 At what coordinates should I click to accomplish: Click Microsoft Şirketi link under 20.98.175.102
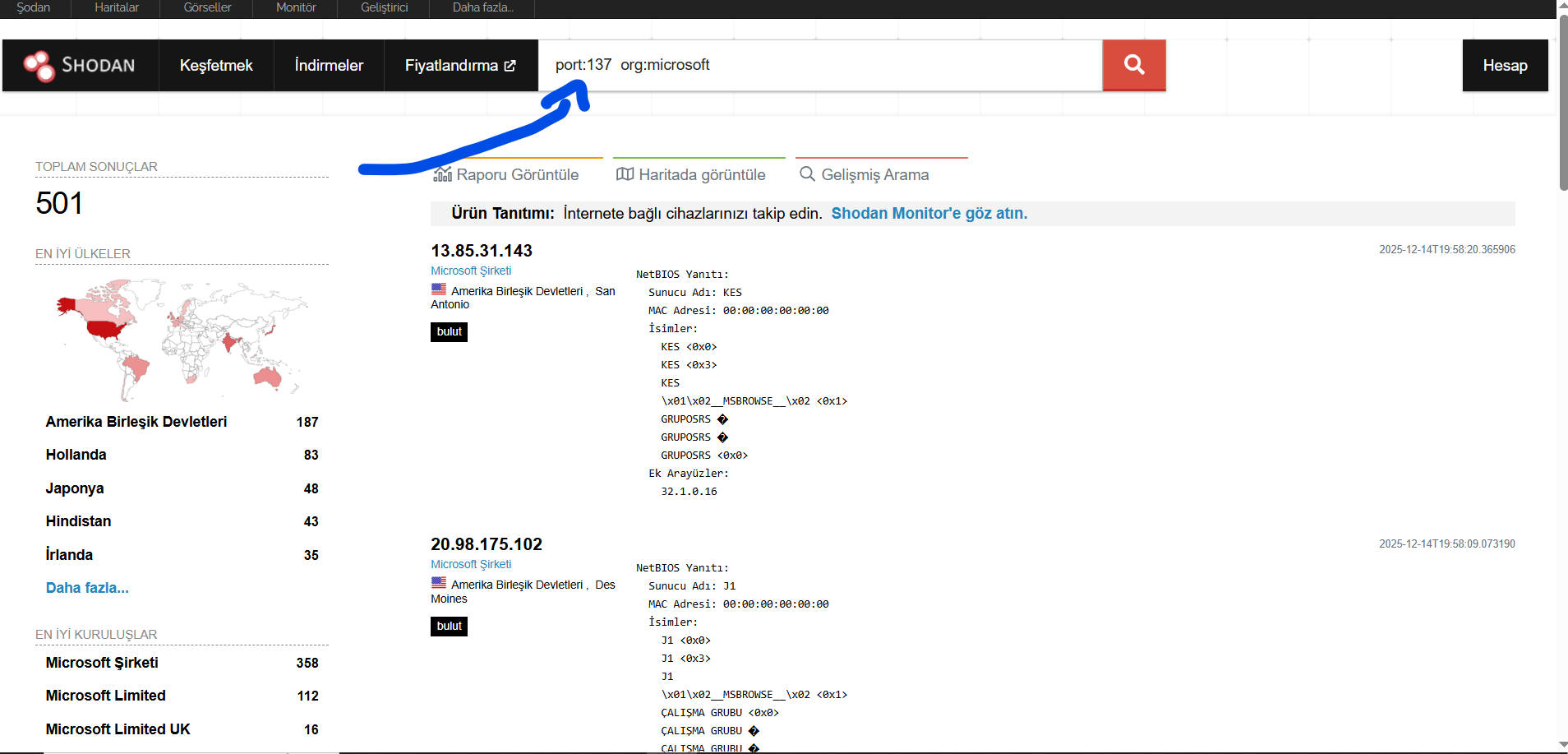(x=471, y=564)
